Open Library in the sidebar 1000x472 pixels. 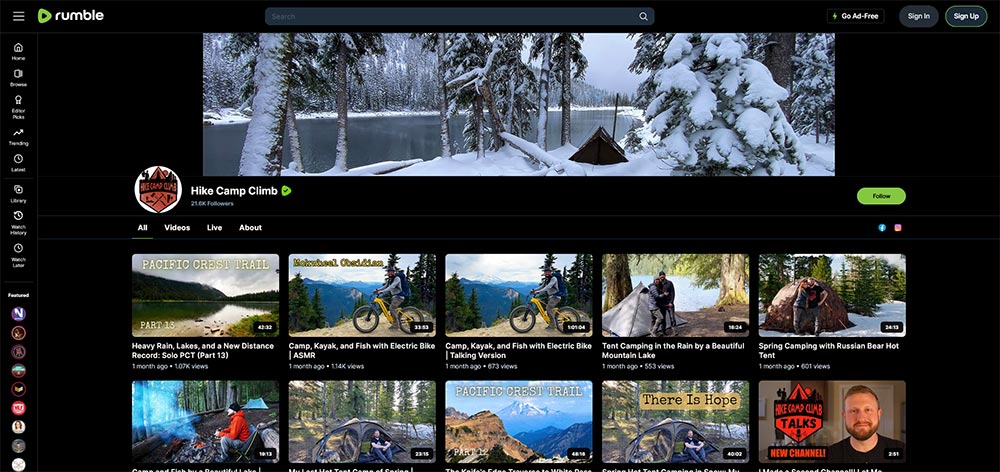tap(18, 194)
